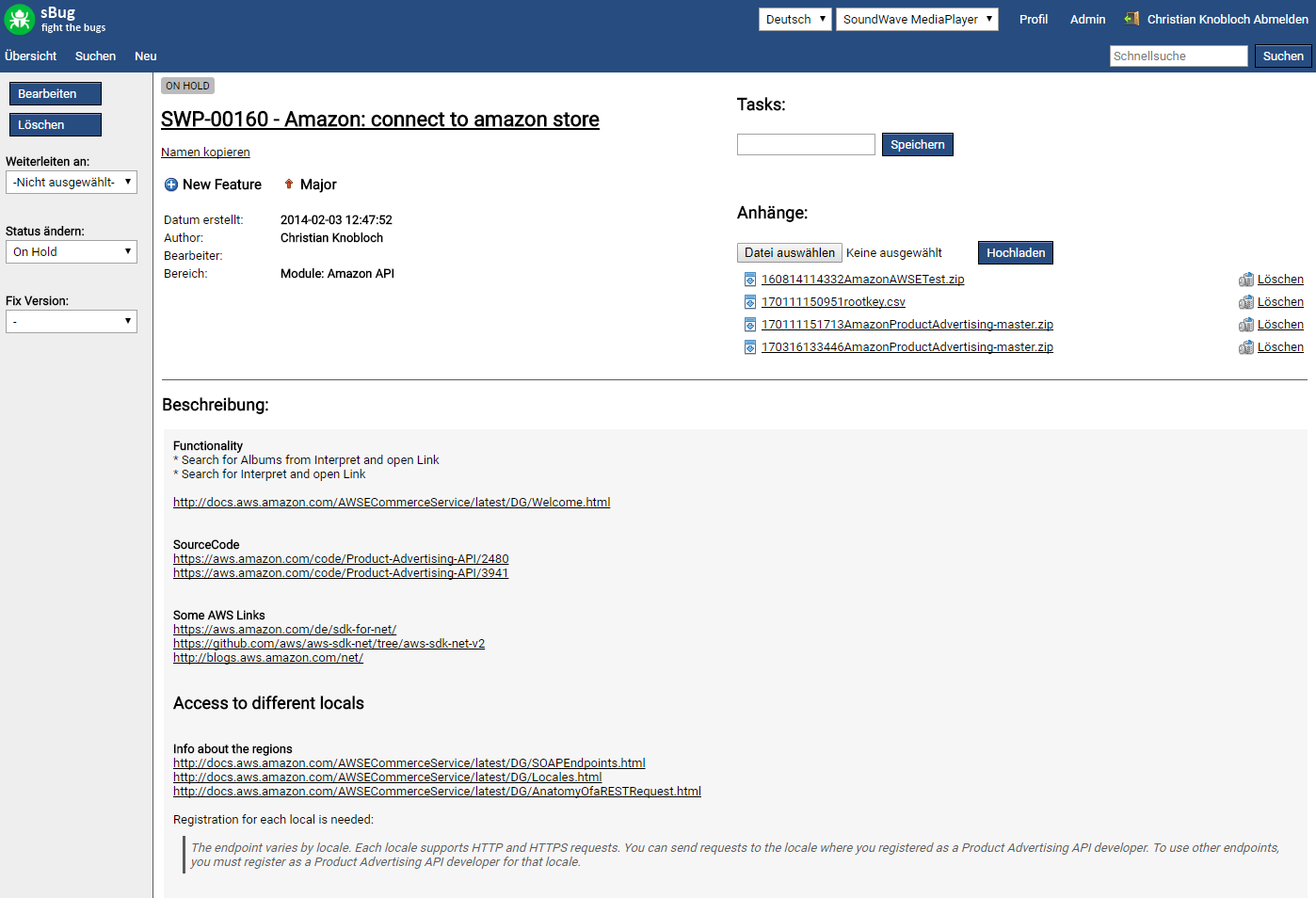Click delete icon for 170316133446AmazonProductAdvertising-master.zip
The height and width of the screenshot is (898, 1316).
[1246, 347]
